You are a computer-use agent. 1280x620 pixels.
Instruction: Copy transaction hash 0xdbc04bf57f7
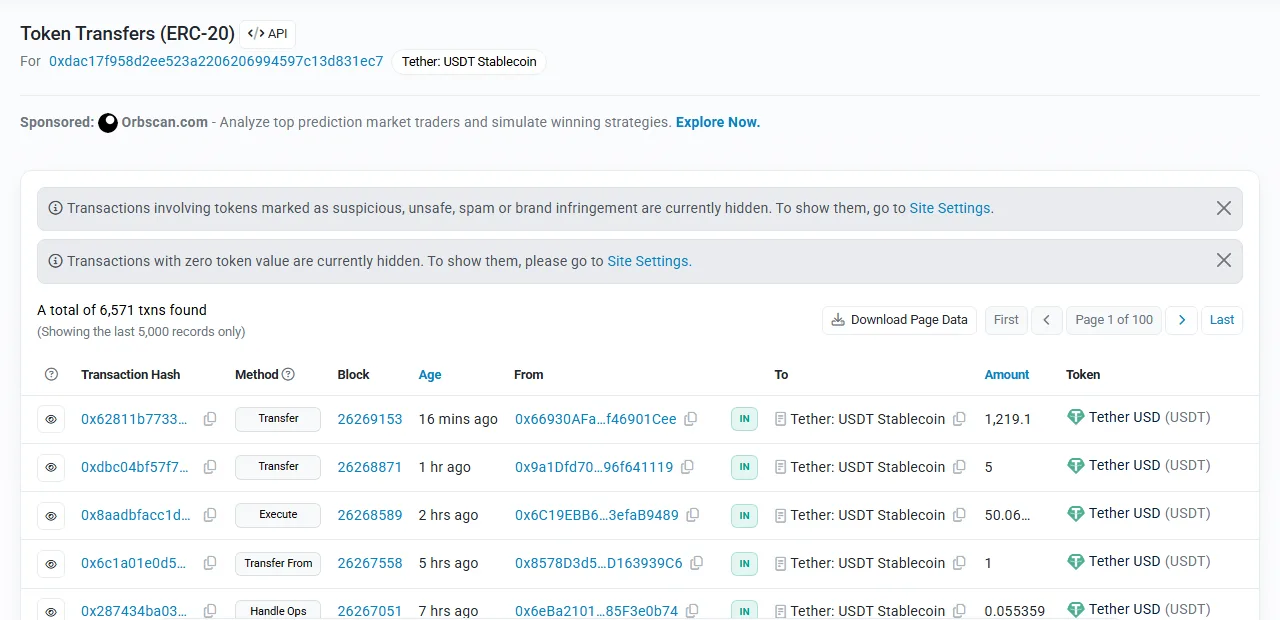pyautogui.click(x=210, y=467)
